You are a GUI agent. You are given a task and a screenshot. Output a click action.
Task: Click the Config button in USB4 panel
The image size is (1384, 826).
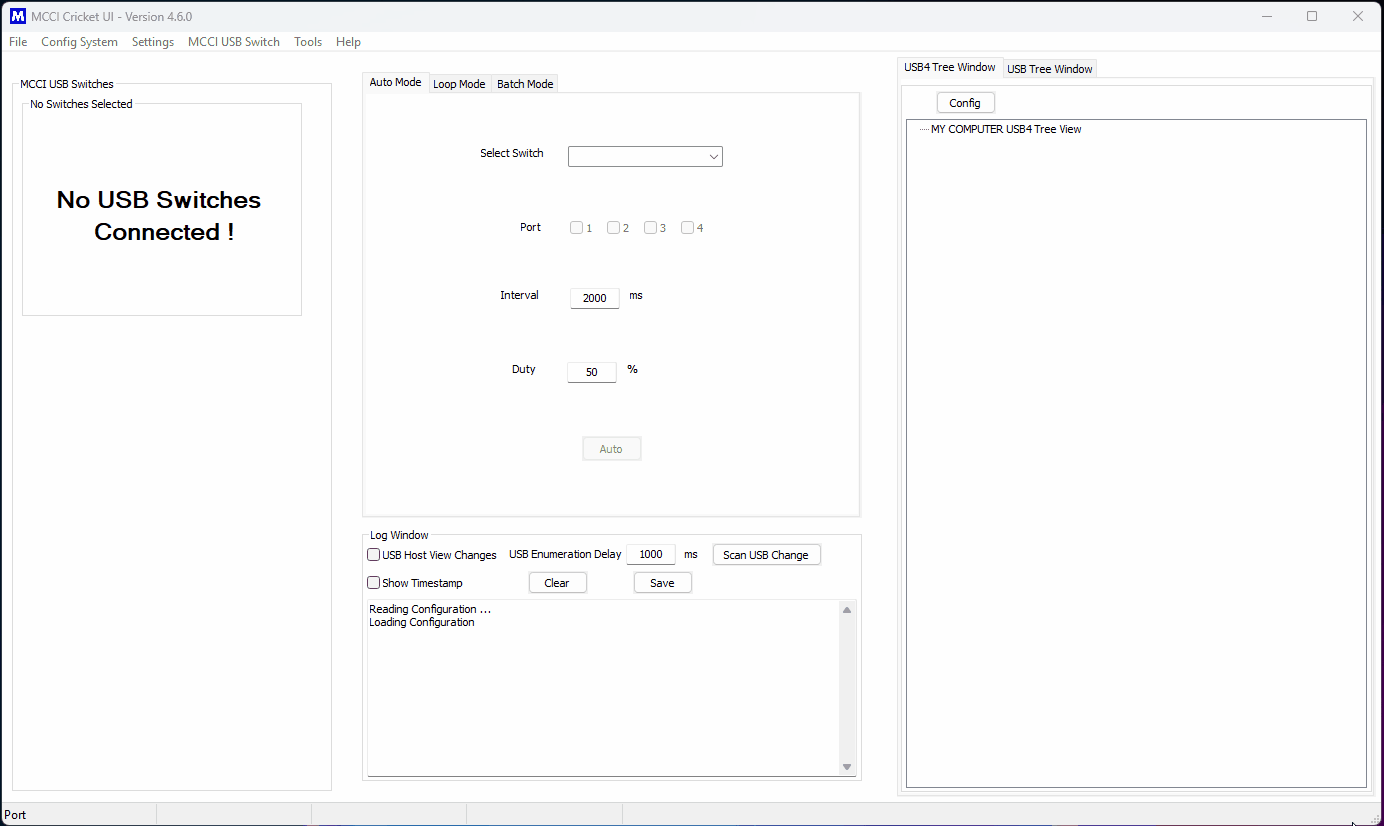pyautogui.click(x=965, y=103)
